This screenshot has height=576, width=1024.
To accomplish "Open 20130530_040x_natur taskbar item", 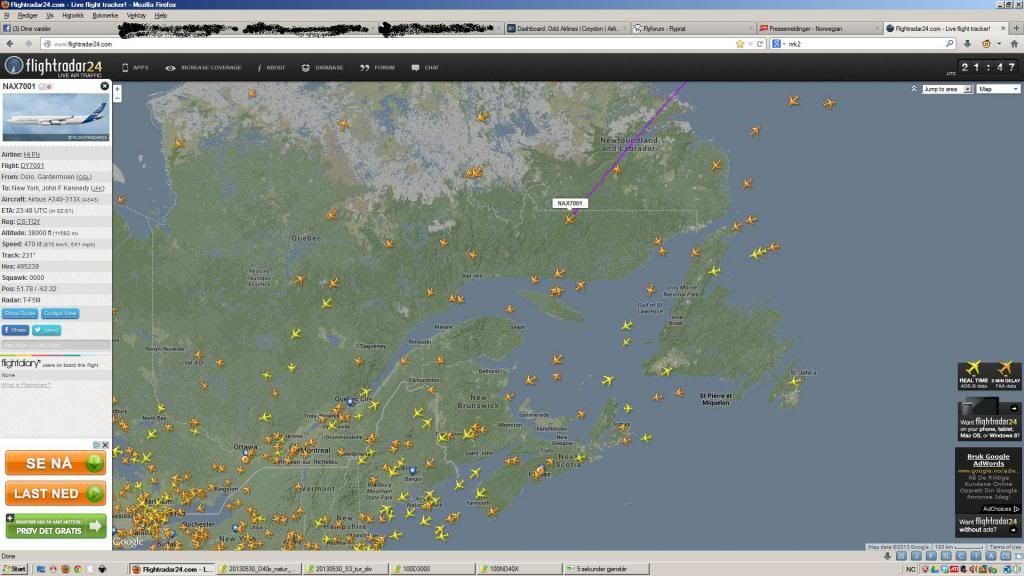I will click(258, 569).
